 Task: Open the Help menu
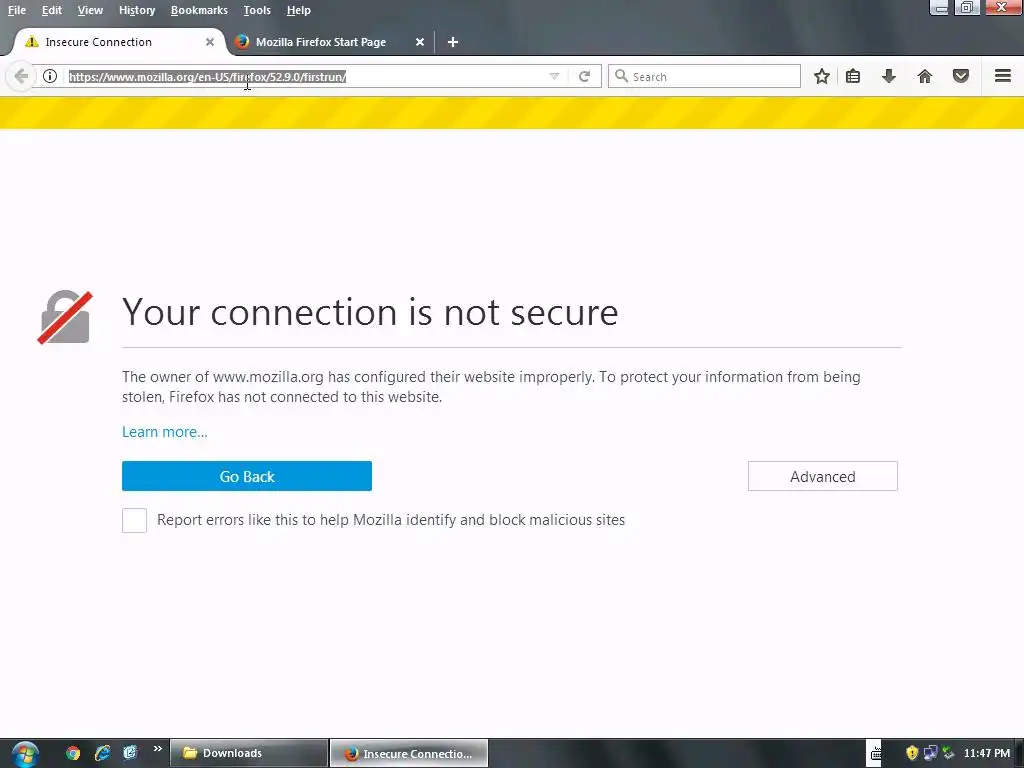298,10
